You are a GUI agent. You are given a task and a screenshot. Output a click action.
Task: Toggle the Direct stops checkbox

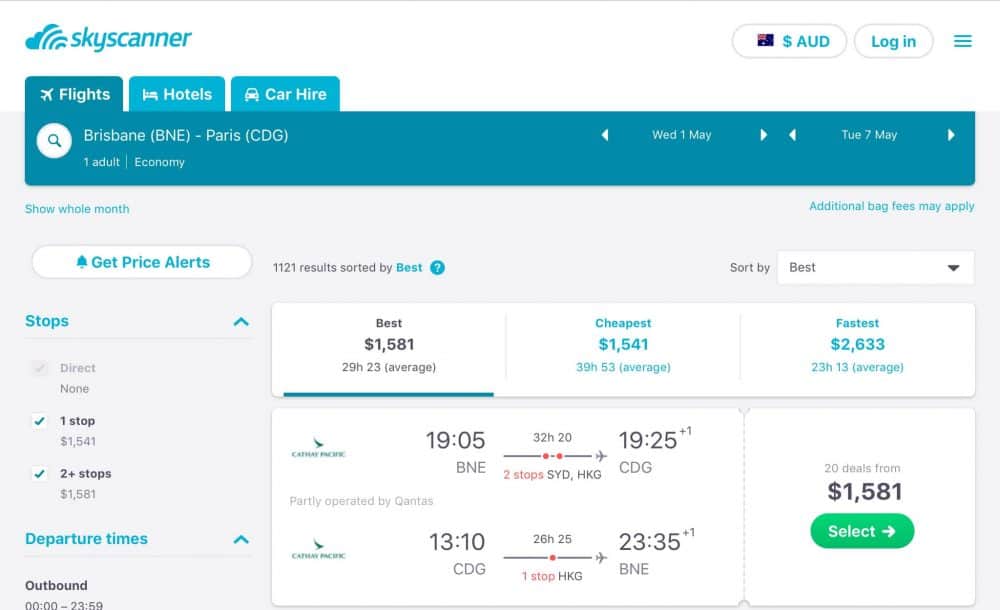pyautogui.click(x=40, y=368)
